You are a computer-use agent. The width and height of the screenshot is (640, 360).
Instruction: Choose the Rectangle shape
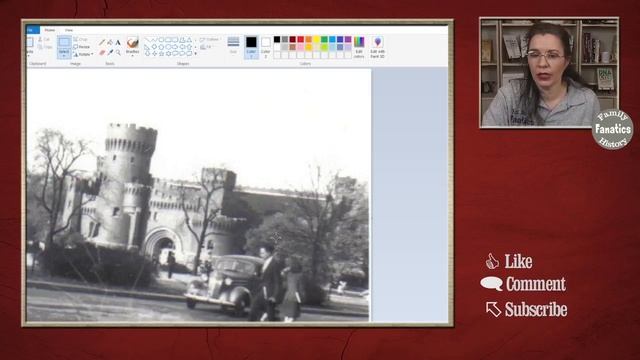[168, 40]
